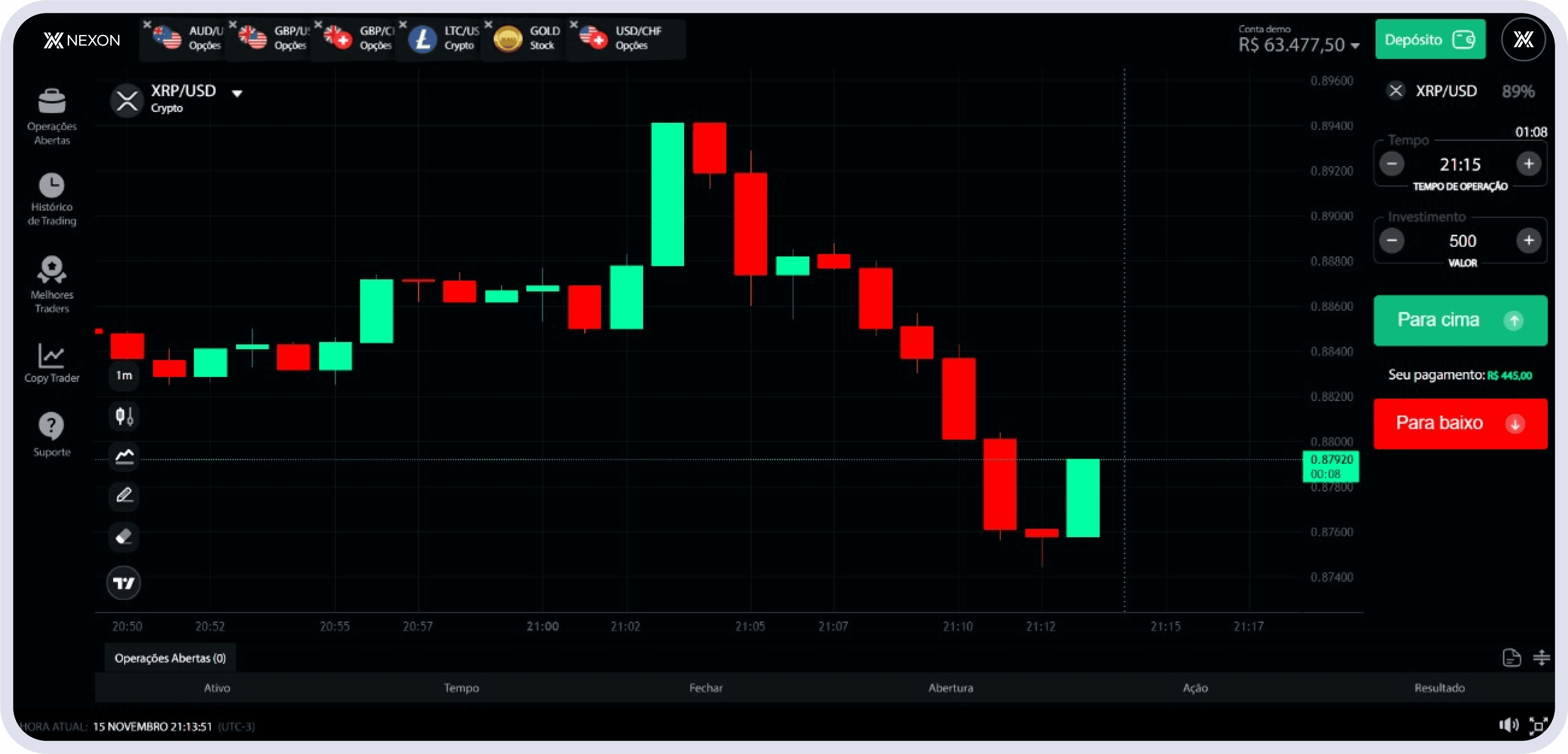The height and width of the screenshot is (754, 1568).
Task: Click the TradingView logo button
Action: coord(123,583)
